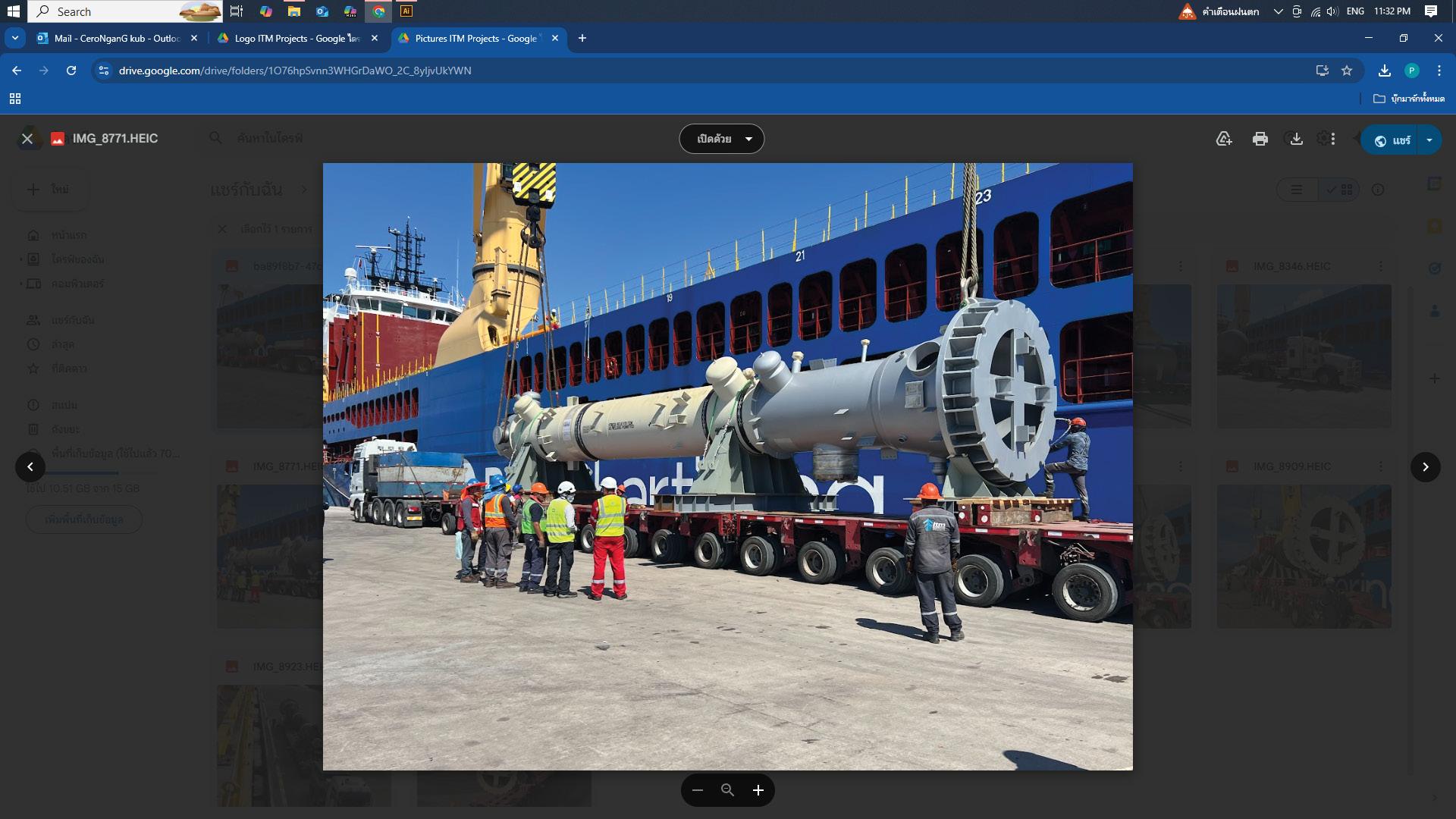The image size is (1456, 819).
Task: Open Chrome downloads icon
Action: [1384, 71]
